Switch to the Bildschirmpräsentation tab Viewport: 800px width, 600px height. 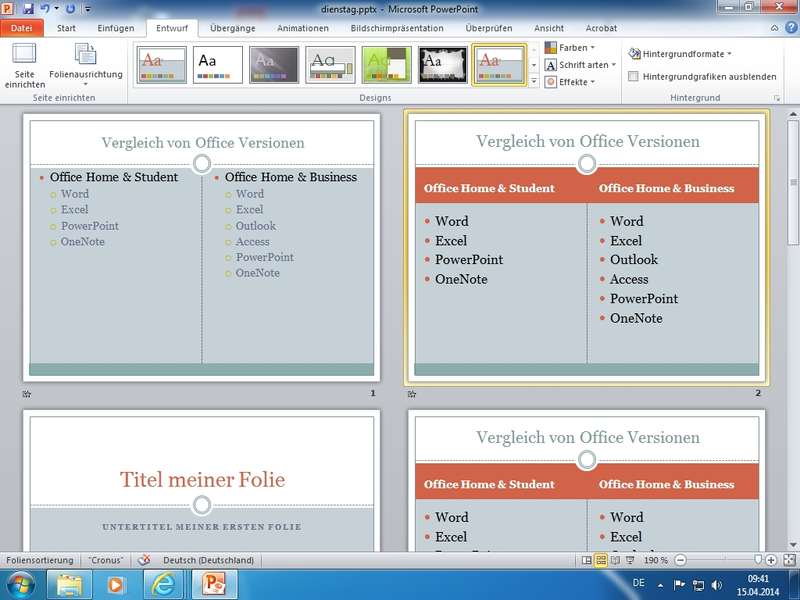pyautogui.click(x=396, y=28)
